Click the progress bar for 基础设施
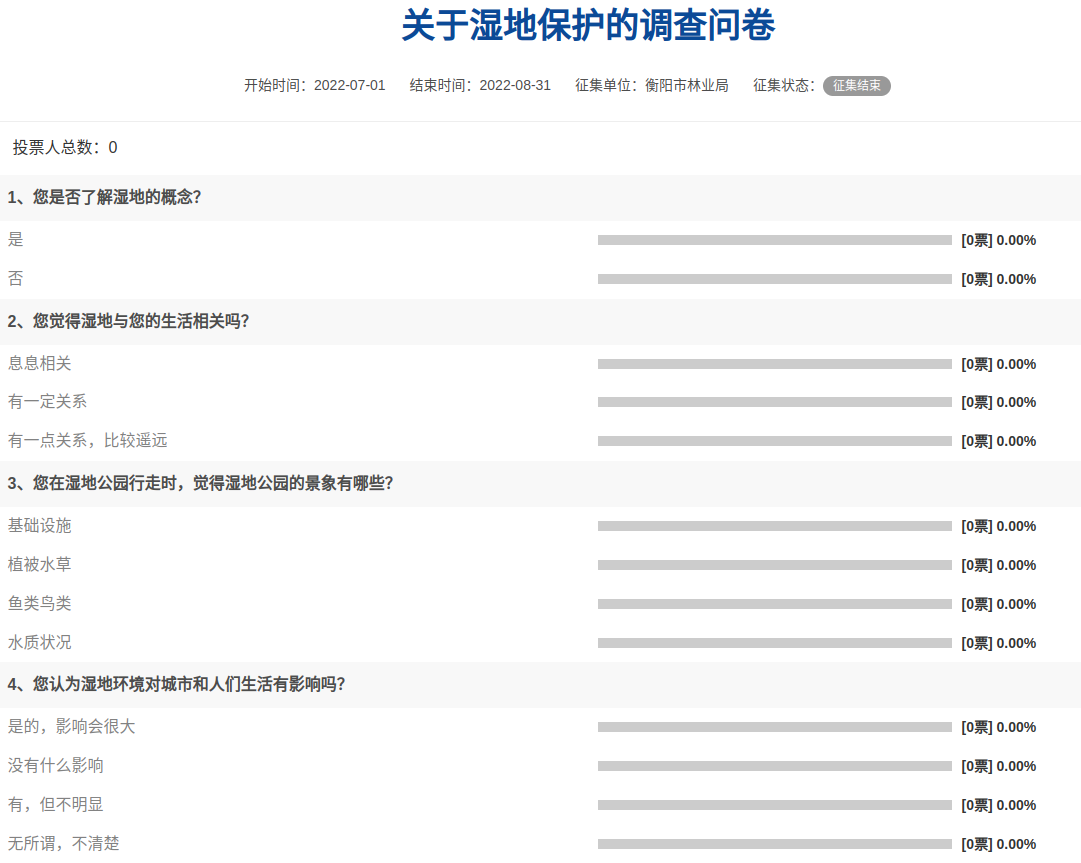Screen dimensions: 1081x863 pyautogui.click(x=774, y=526)
